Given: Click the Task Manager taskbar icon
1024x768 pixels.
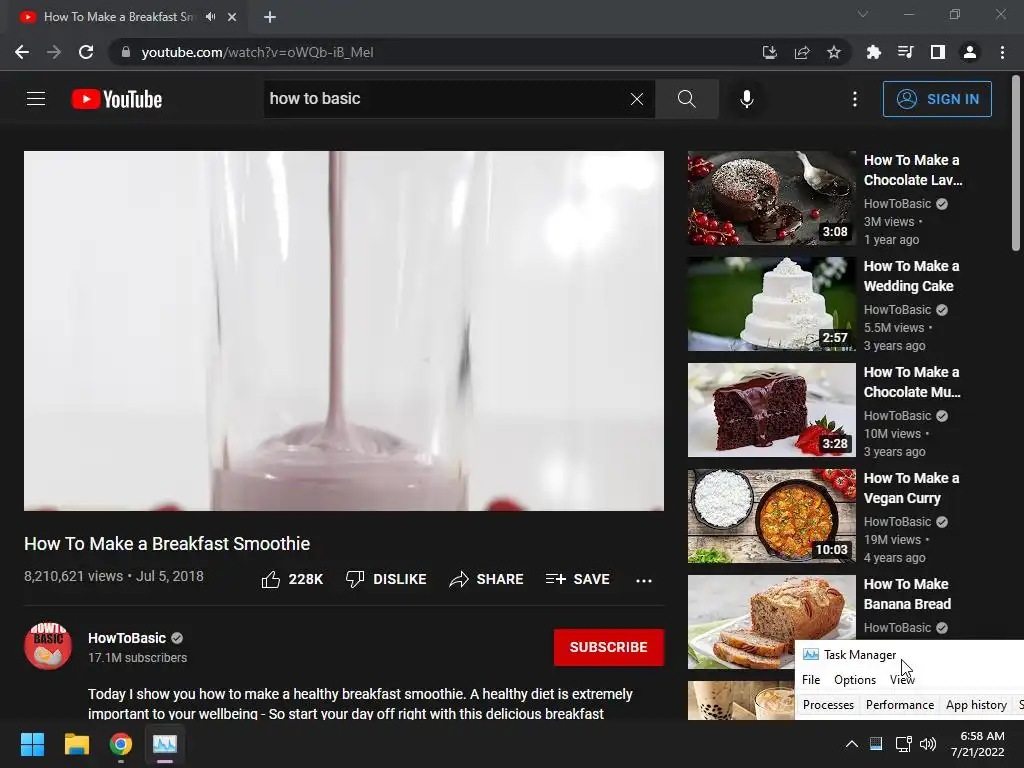Looking at the screenshot, I should pos(165,744).
